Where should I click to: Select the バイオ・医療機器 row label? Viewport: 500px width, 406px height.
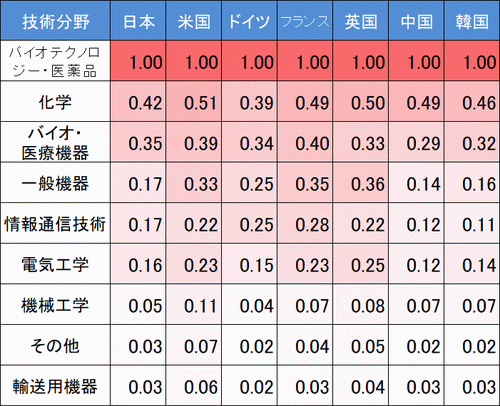coord(55,142)
